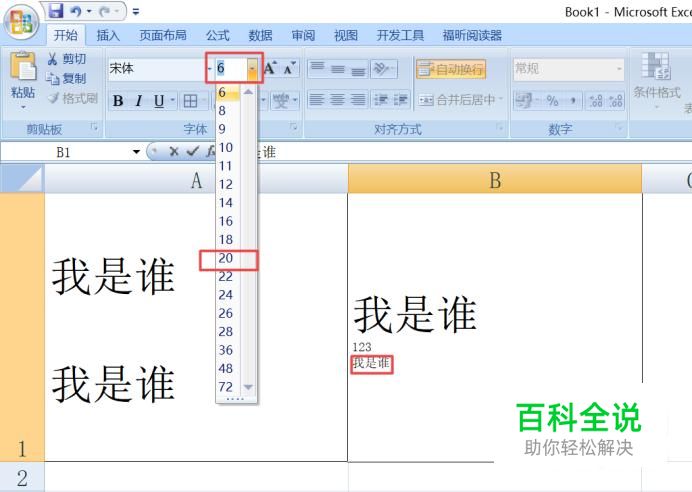The width and height of the screenshot is (692, 492).
Task: Click the accounting number format icon
Action: click(524, 101)
